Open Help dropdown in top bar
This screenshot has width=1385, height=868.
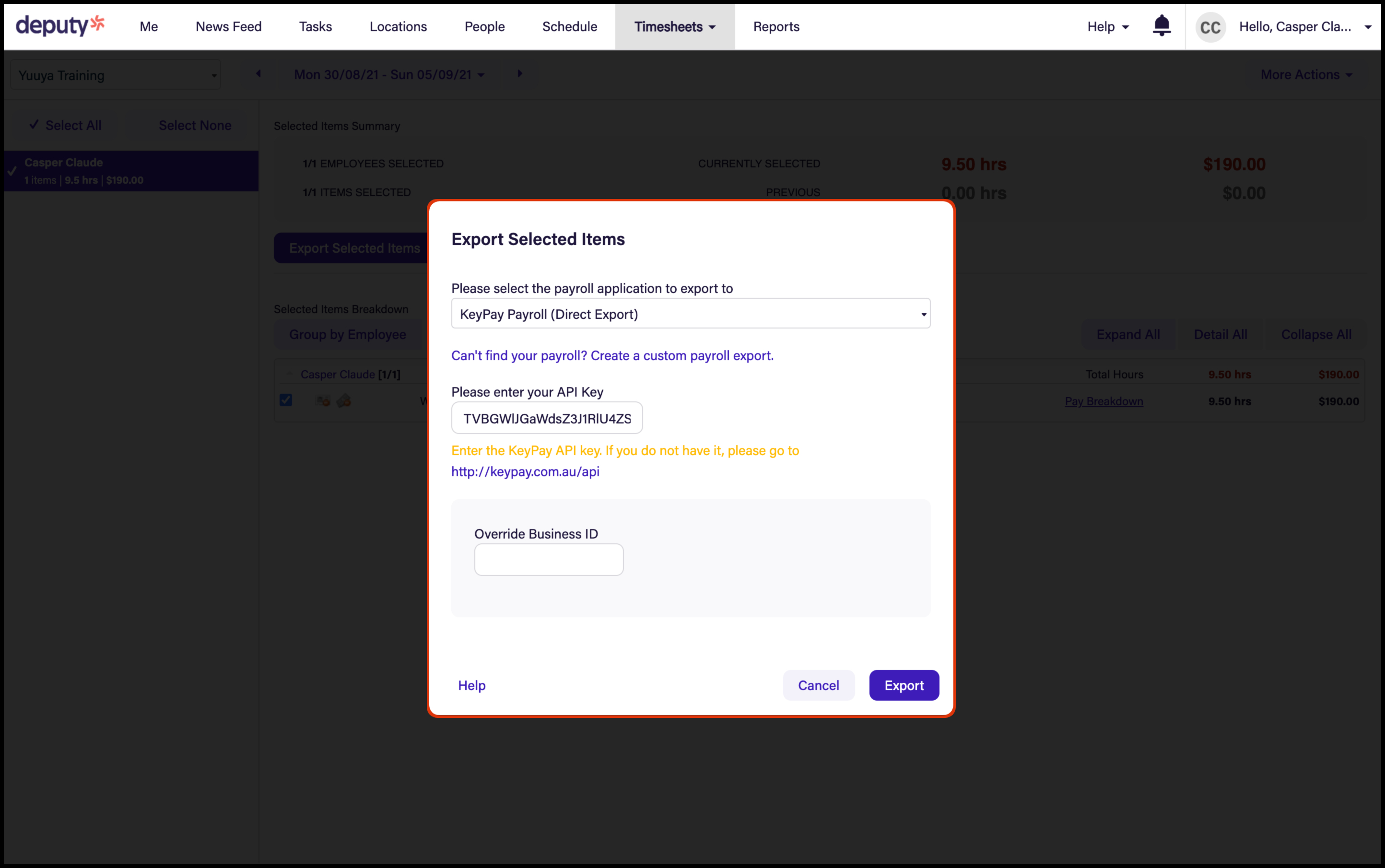tap(1107, 27)
